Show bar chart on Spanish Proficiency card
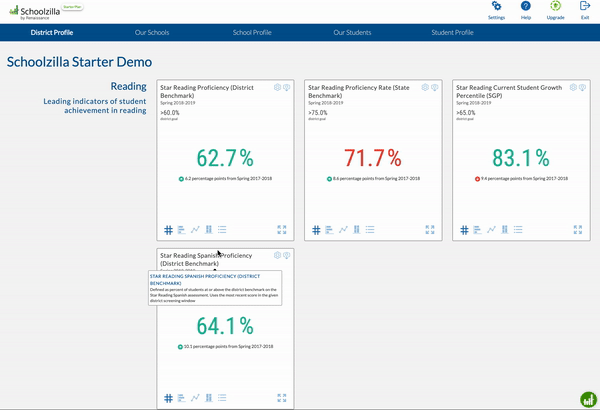 coord(181,398)
